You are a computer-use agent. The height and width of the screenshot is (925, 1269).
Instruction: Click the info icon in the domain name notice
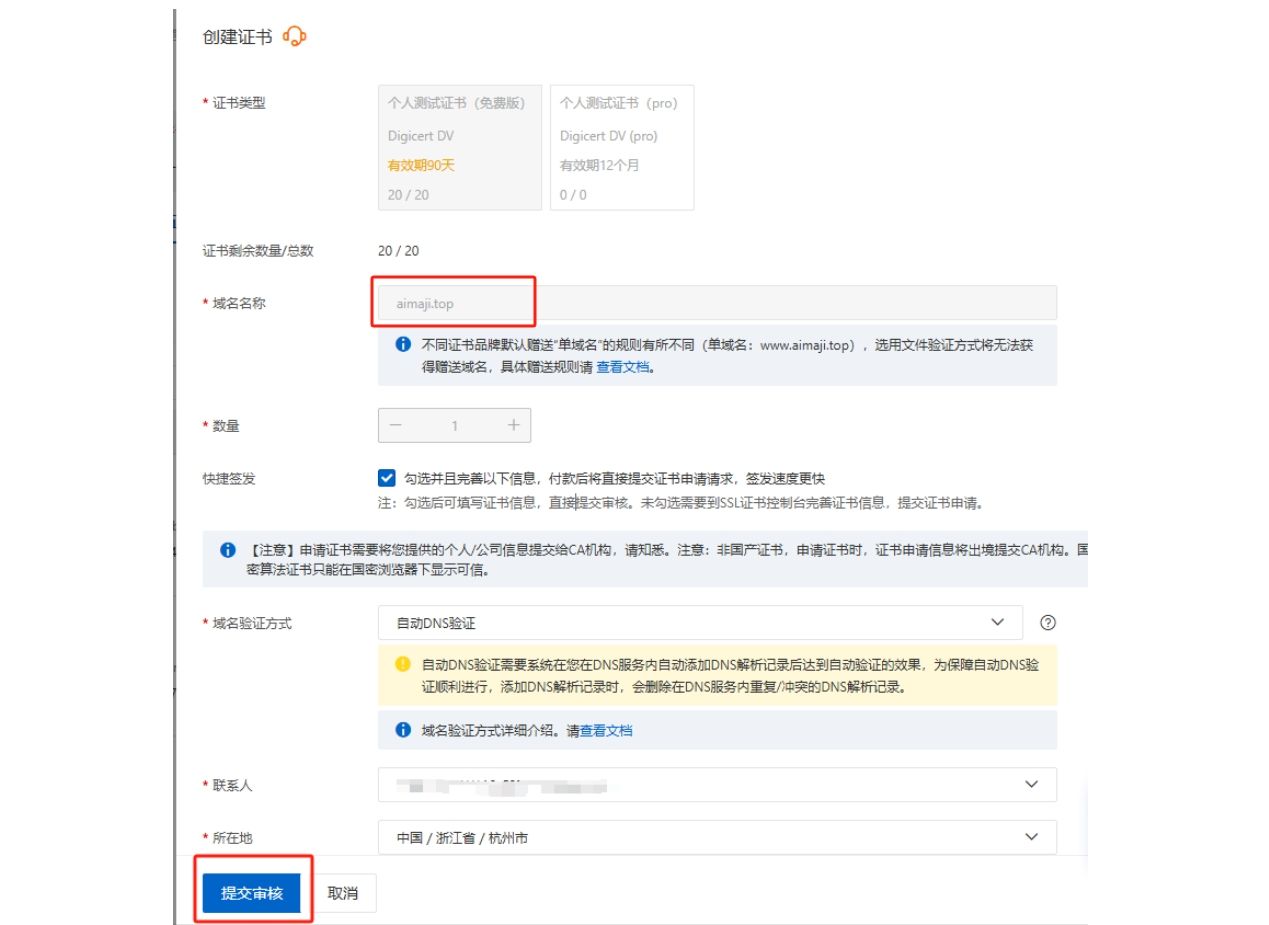click(403, 344)
